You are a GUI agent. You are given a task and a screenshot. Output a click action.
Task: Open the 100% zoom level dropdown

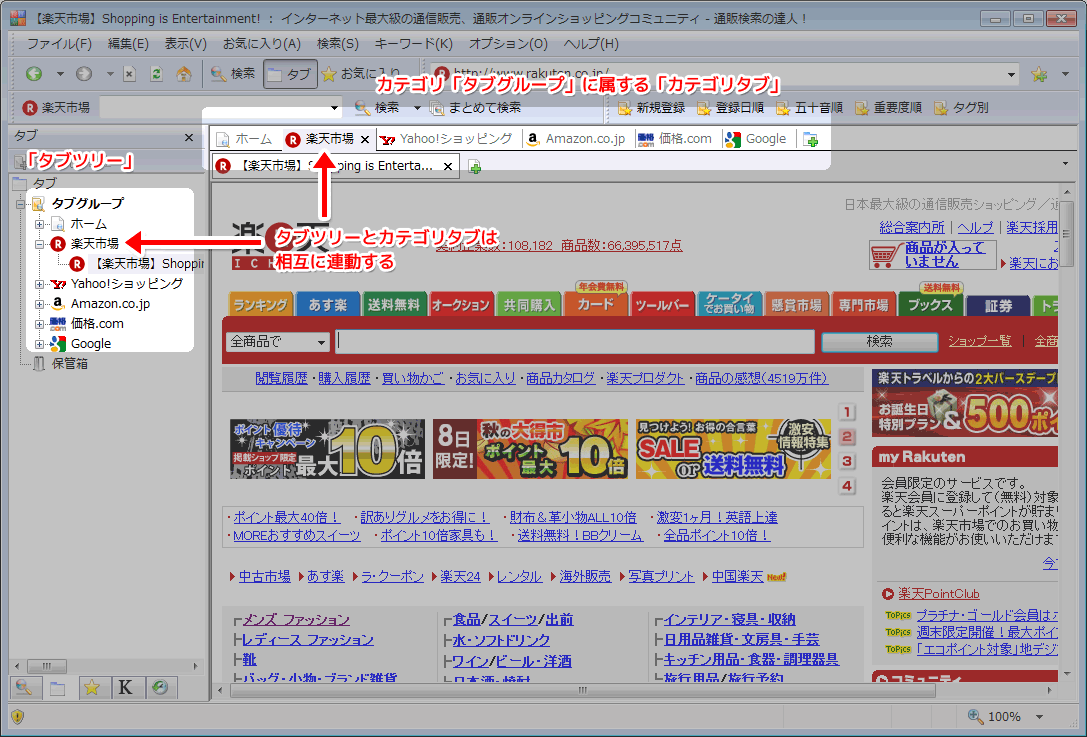1039,717
